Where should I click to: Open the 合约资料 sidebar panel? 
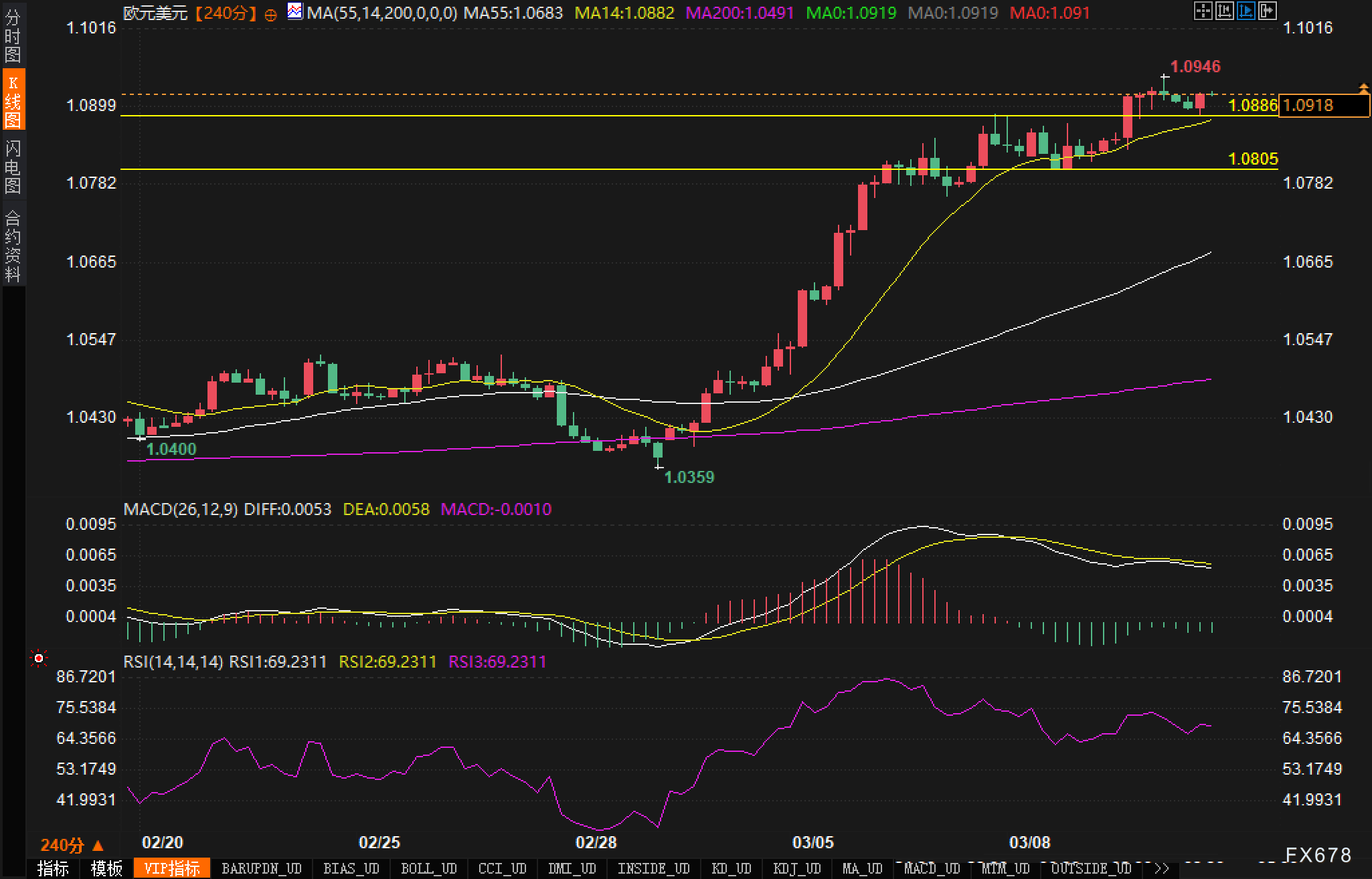coord(13,246)
